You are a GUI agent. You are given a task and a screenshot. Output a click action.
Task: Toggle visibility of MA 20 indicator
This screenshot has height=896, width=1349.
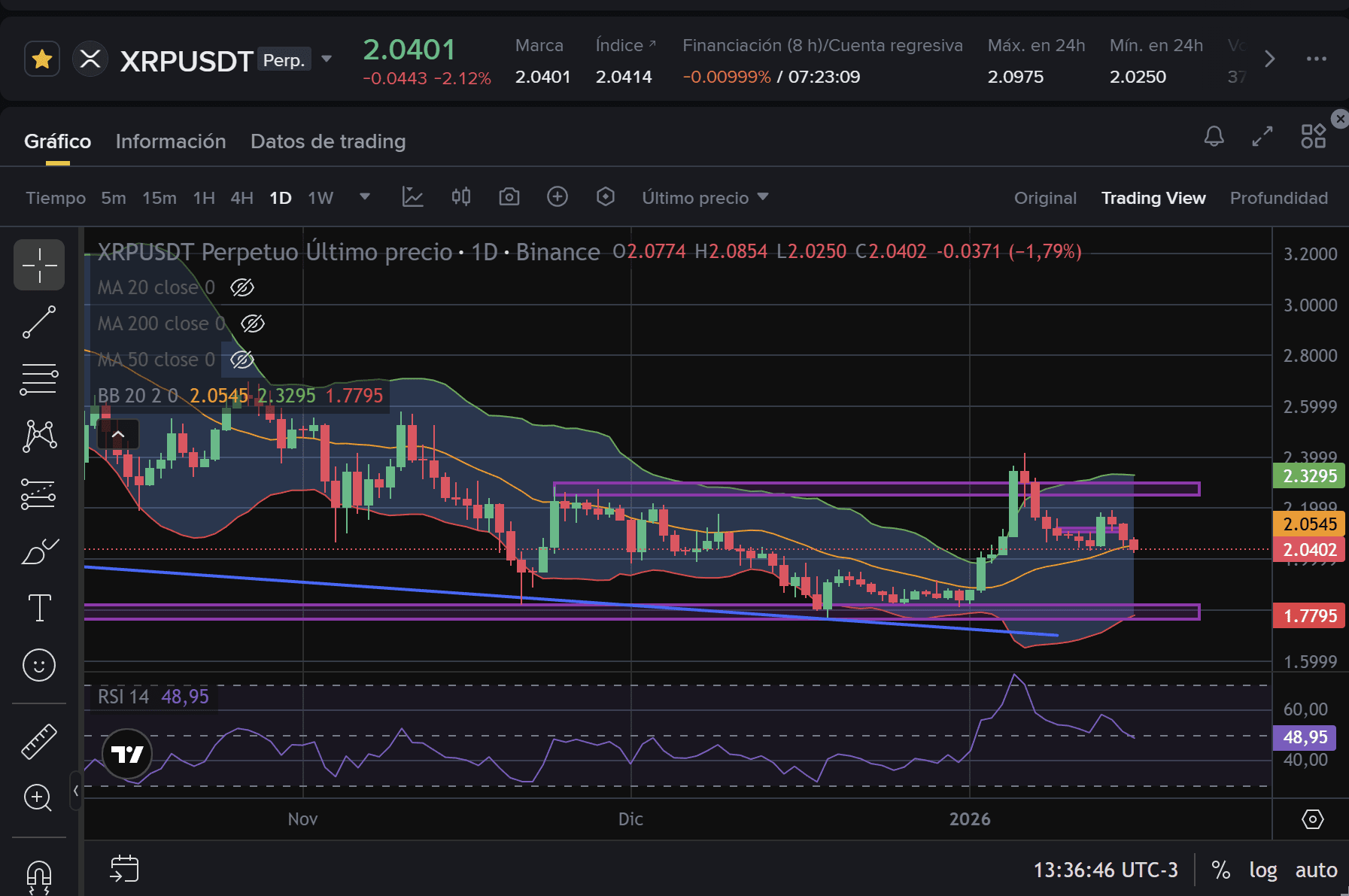click(x=242, y=287)
